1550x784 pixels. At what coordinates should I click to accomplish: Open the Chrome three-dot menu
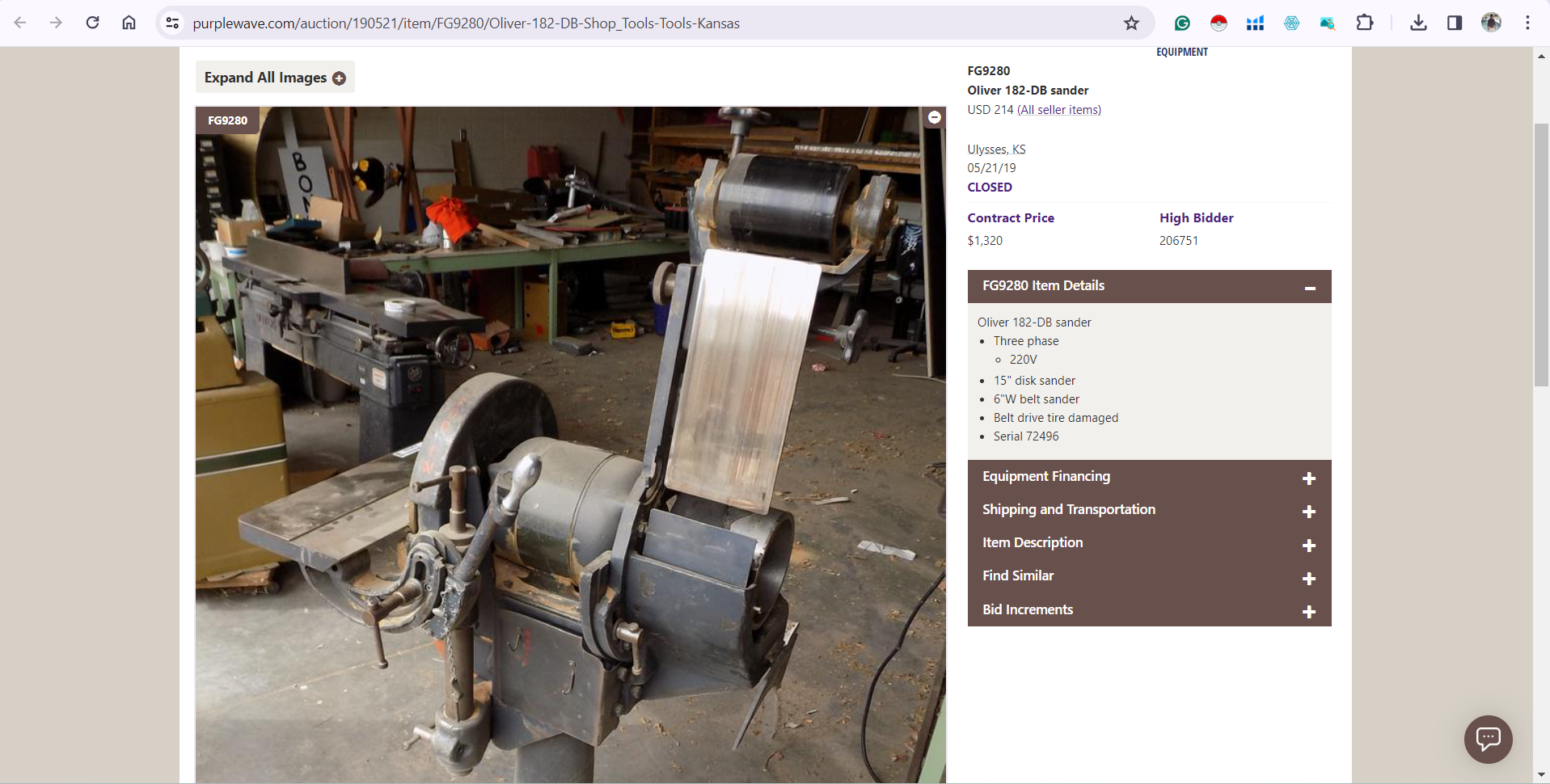tap(1527, 23)
